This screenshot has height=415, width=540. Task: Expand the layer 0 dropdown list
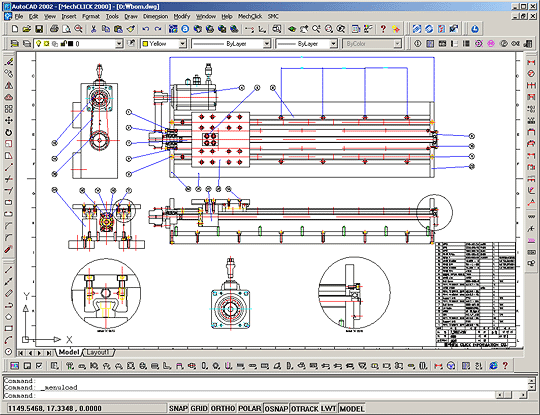click(x=119, y=44)
